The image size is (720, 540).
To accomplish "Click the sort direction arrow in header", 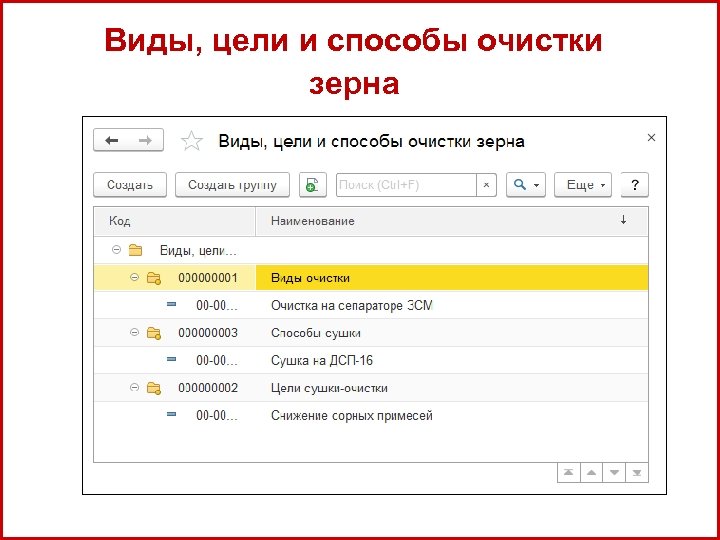I will (623, 220).
